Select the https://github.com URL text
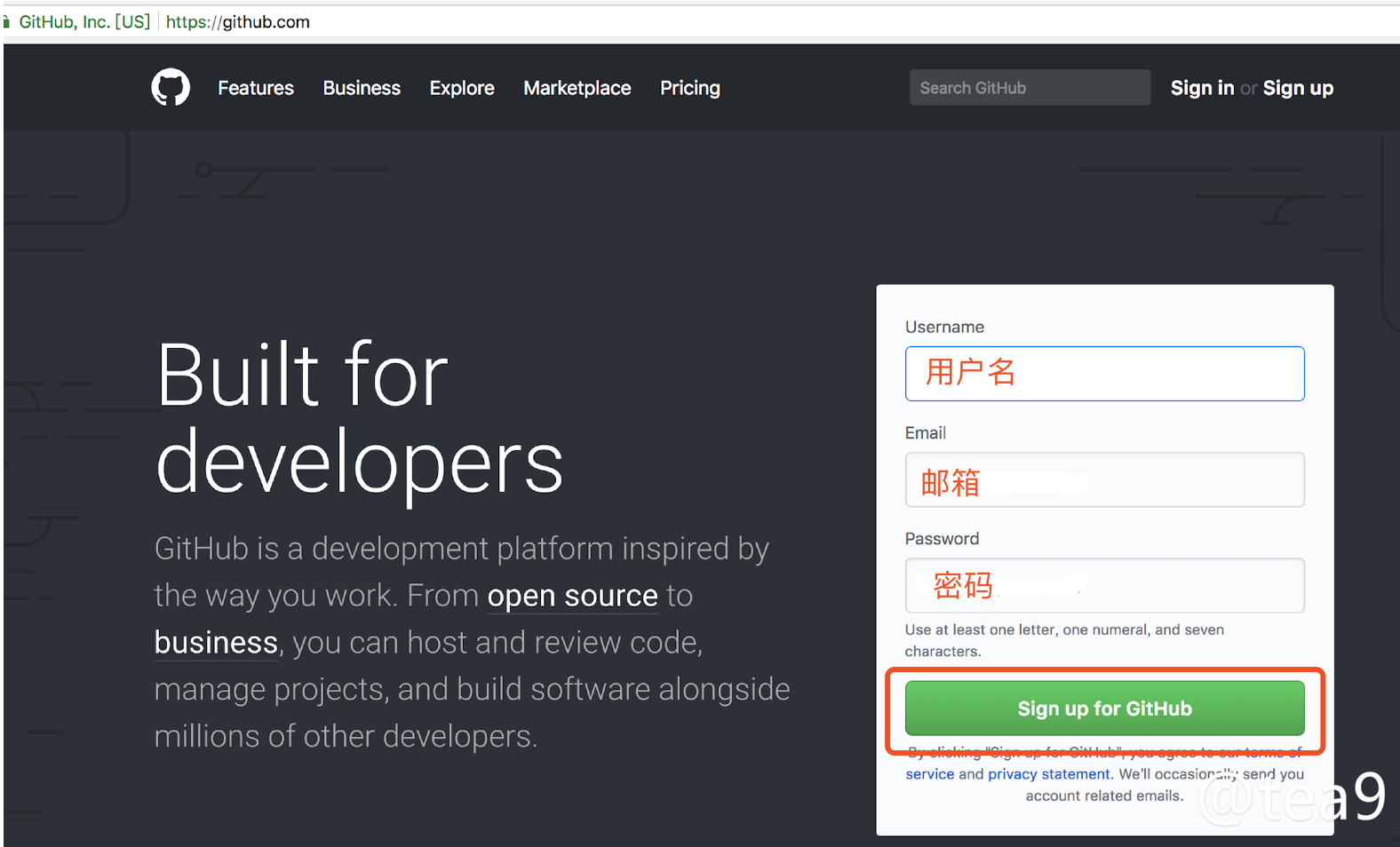The width and height of the screenshot is (1400, 847). (x=238, y=22)
